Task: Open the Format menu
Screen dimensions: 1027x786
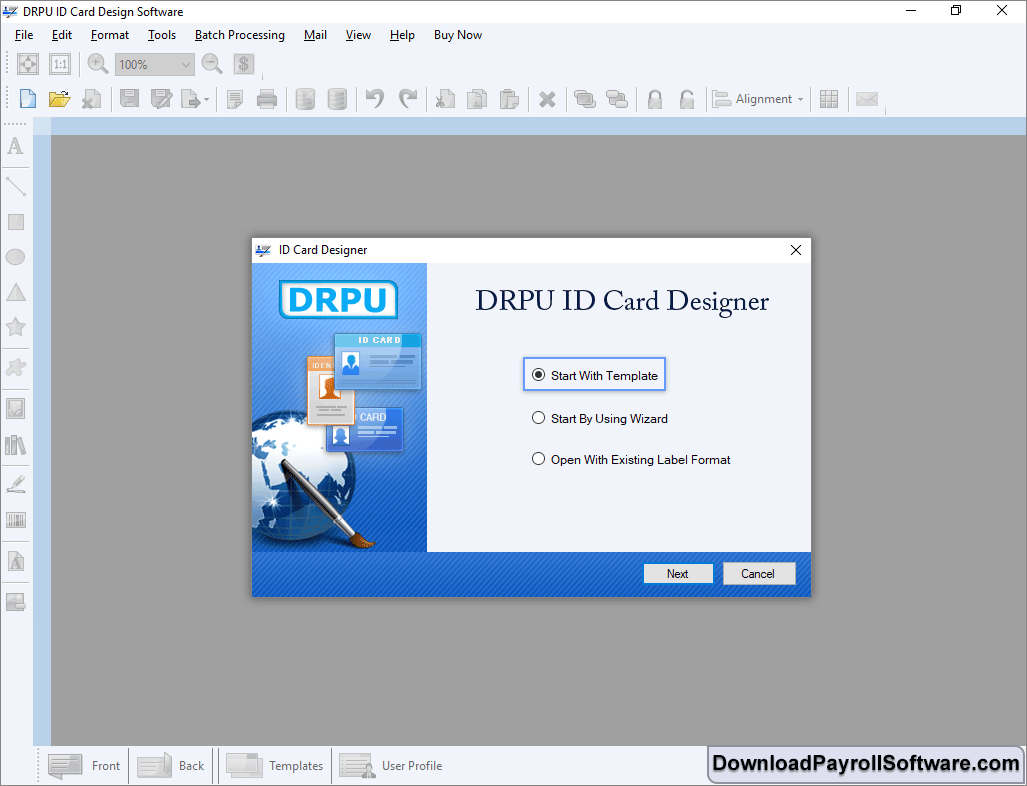Action: coord(110,35)
